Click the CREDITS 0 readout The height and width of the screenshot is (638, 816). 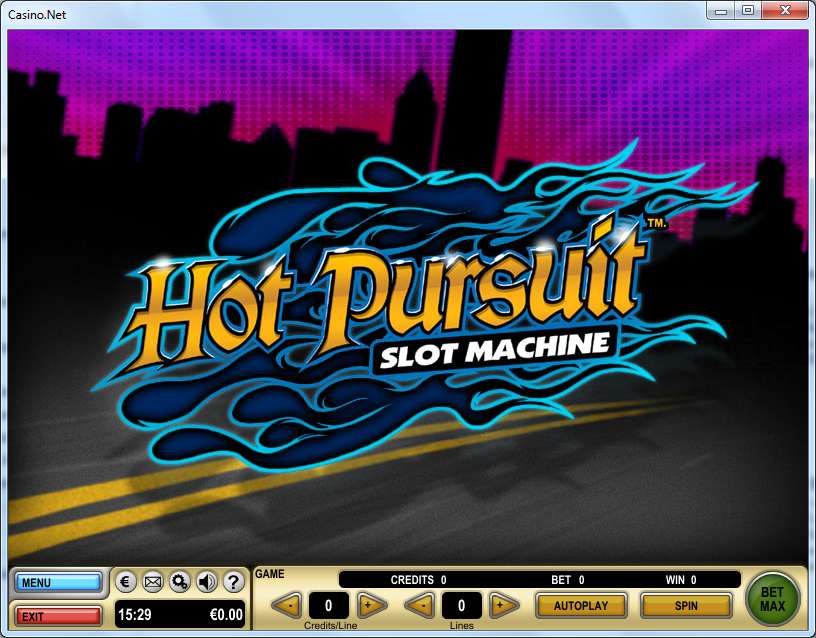pos(418,580)
